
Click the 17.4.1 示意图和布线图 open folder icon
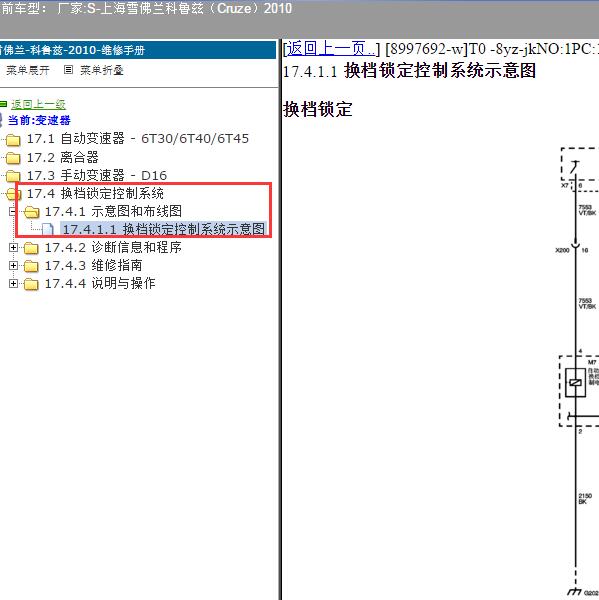(31, 212)
